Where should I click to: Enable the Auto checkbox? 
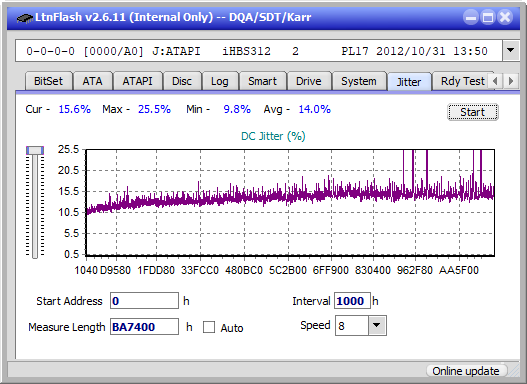(x=209, y=327)
